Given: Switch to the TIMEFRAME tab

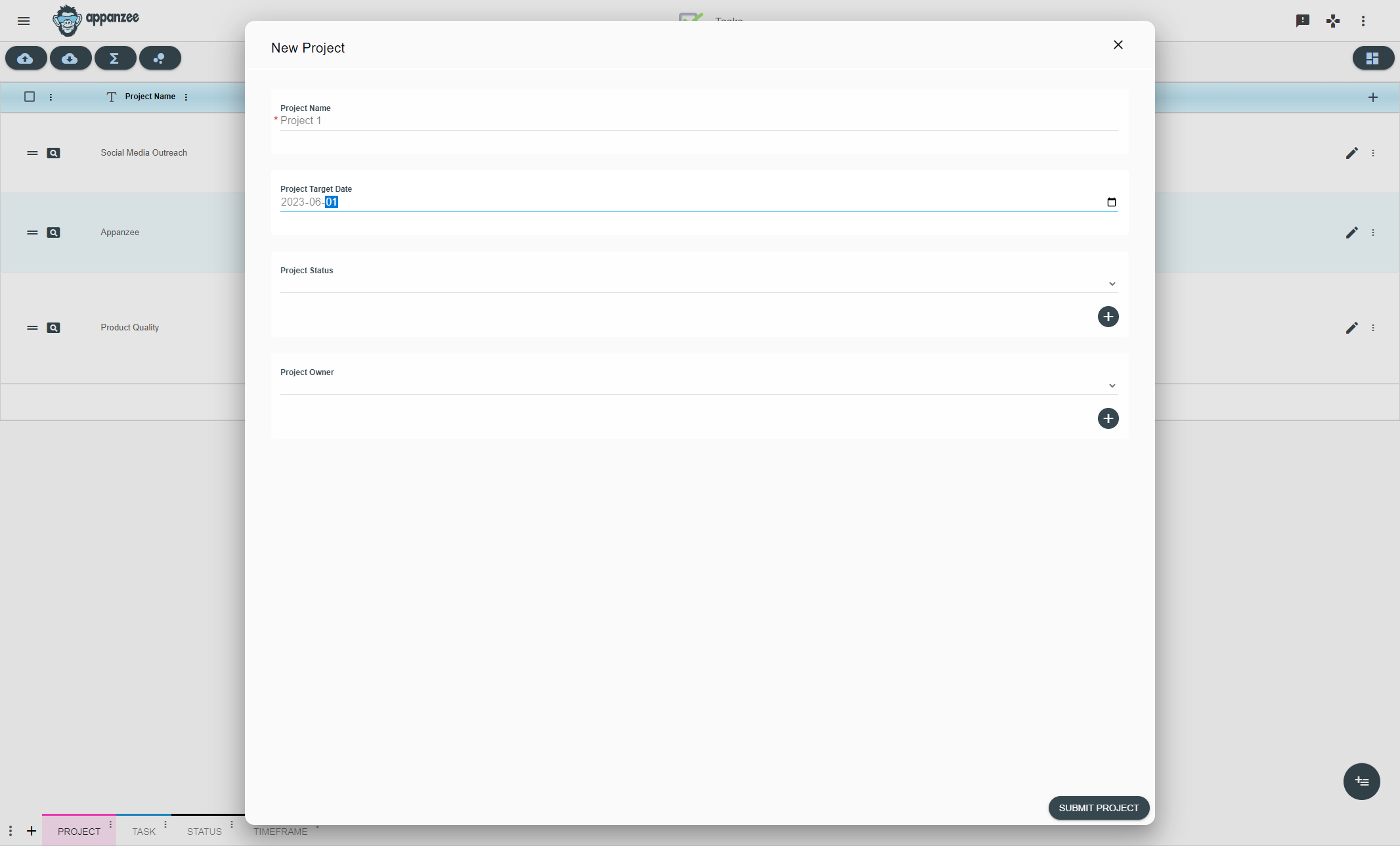Looking at the screenshot, I should 280,832.
